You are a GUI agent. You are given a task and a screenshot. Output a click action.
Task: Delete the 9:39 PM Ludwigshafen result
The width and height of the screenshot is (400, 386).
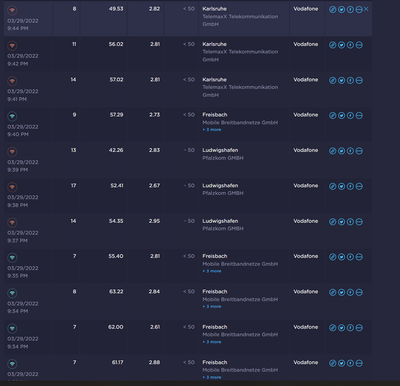pyautogui.click(x=359, y=151)
